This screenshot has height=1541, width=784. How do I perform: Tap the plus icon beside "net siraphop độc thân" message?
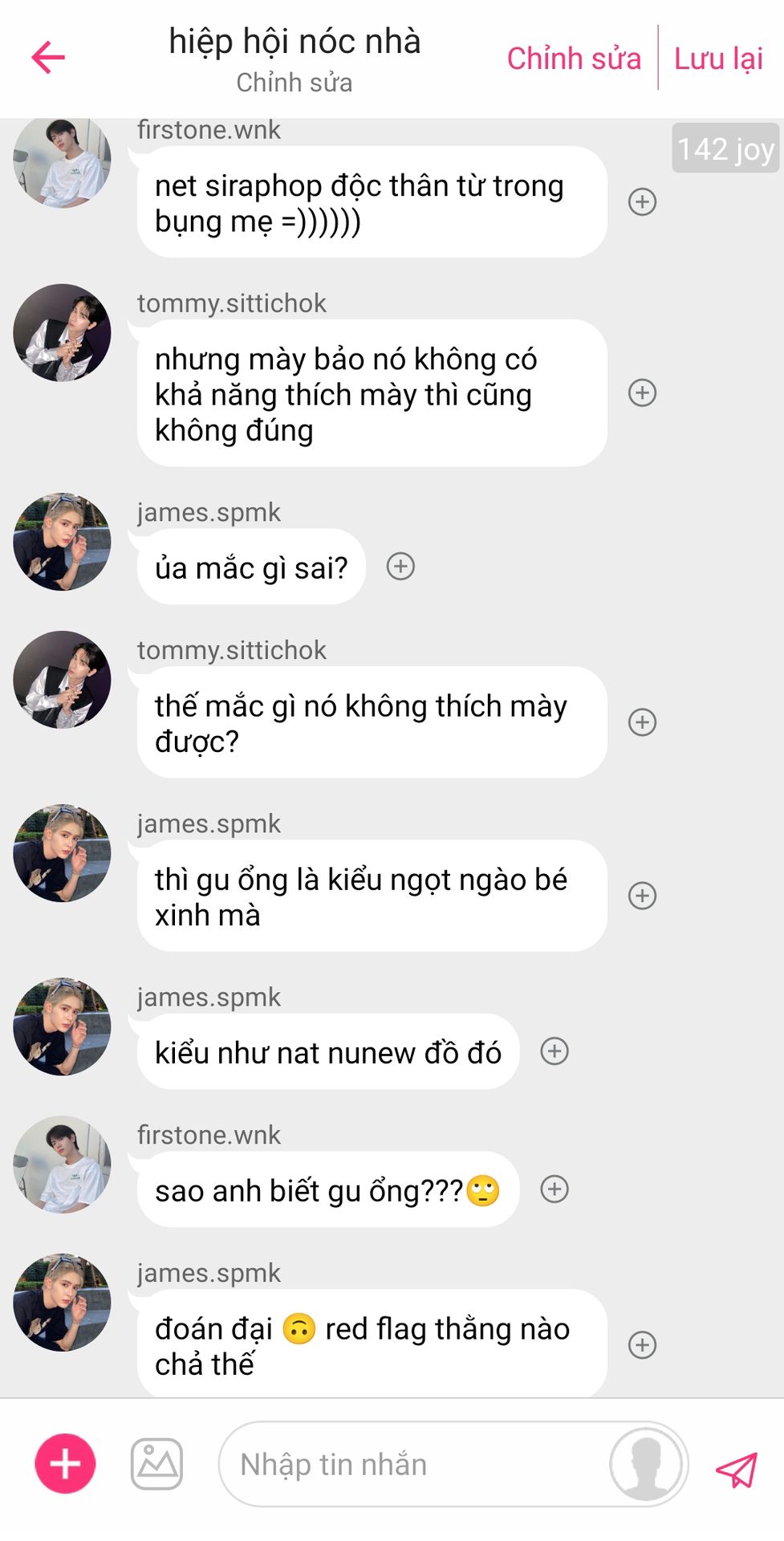[642, 202]
